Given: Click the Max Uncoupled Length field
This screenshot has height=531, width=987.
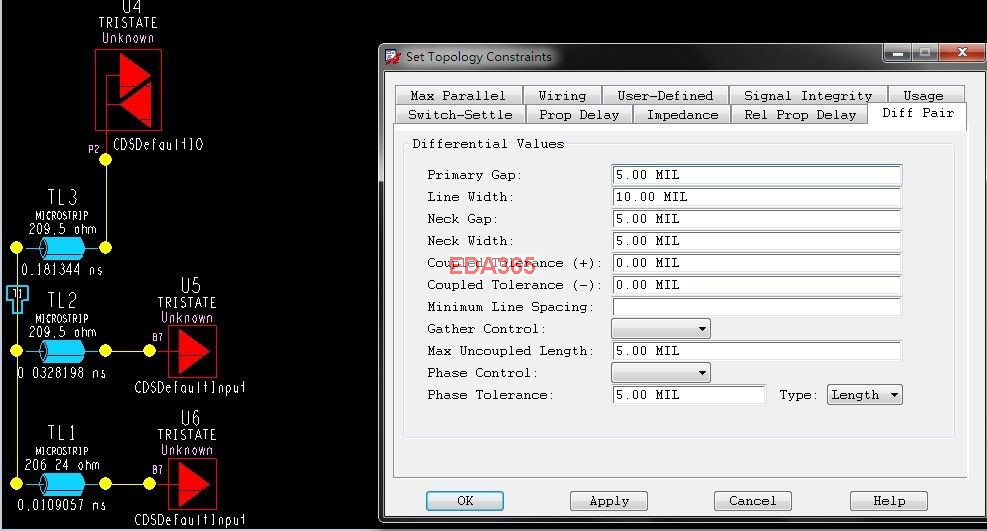Looking at the screenshot, I should pyautogui.click(x=757, y=351).
